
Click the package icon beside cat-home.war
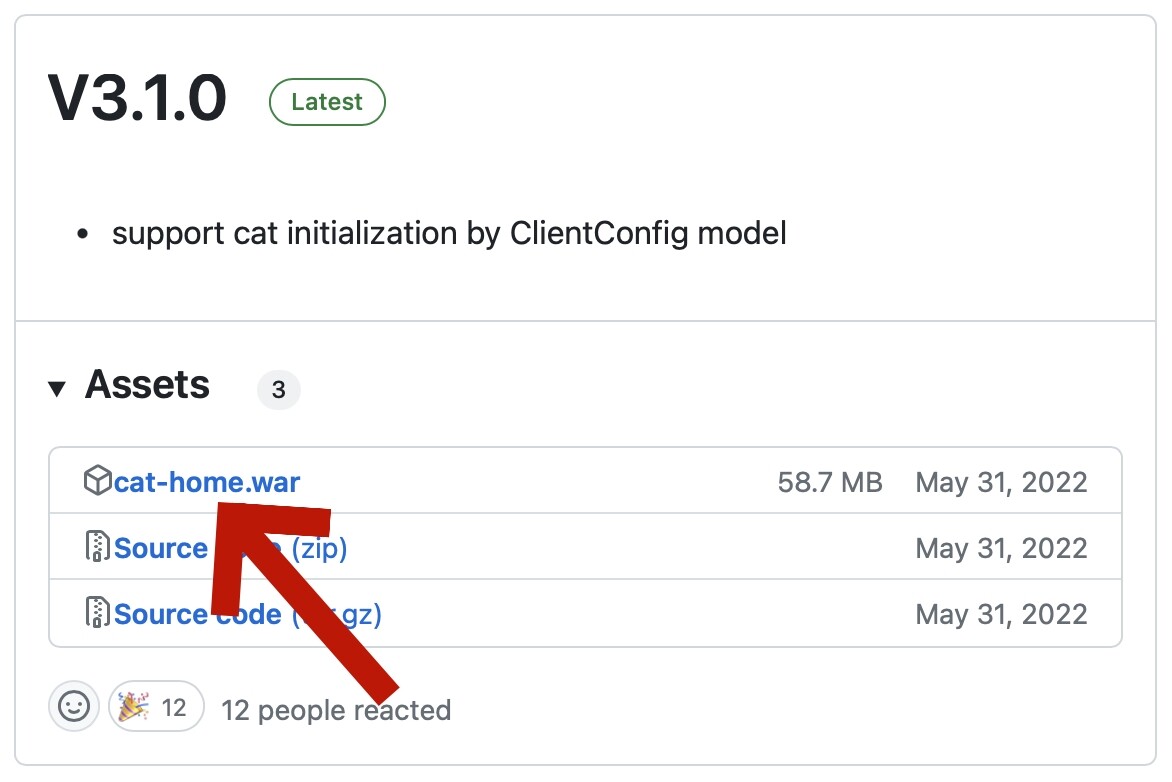96,482
